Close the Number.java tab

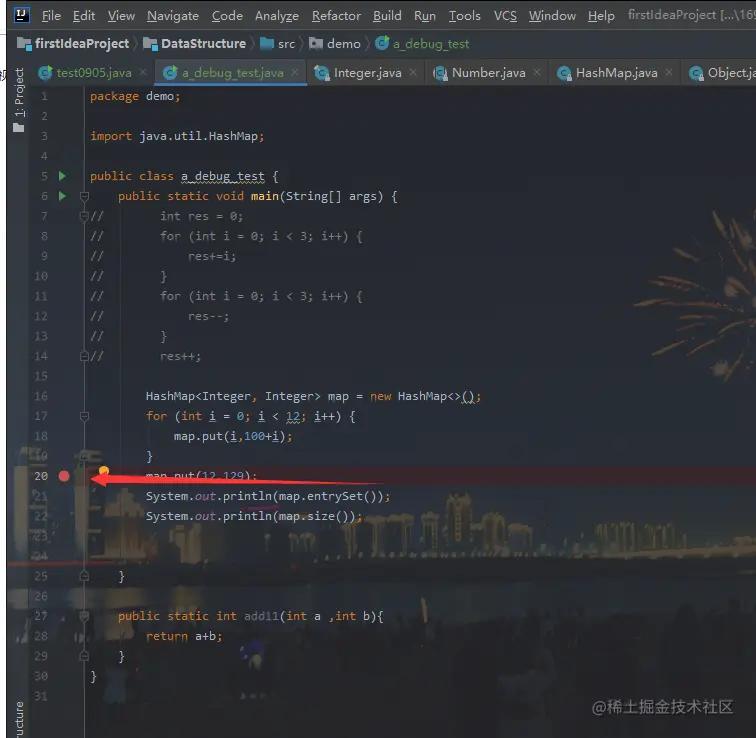click(x=537, y=72)
